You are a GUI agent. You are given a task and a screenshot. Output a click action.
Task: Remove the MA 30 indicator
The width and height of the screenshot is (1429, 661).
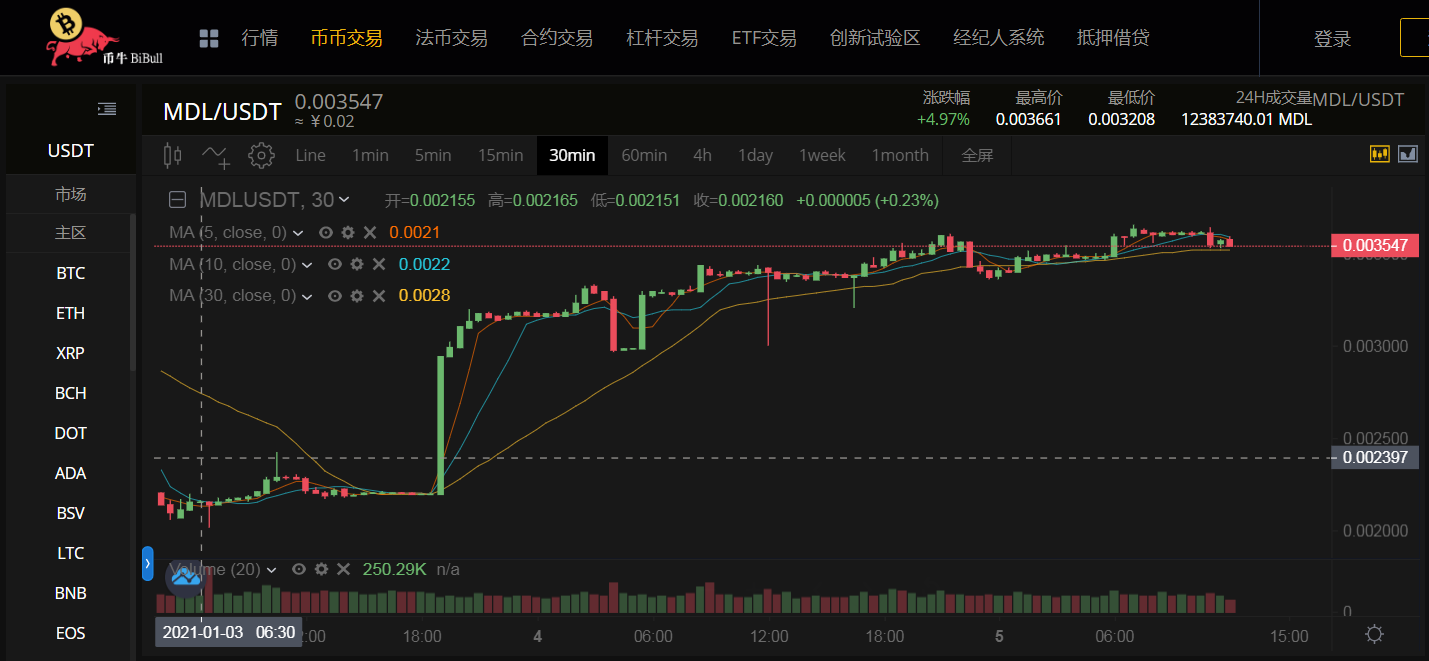pyautogui.click(x=379, y=296)
